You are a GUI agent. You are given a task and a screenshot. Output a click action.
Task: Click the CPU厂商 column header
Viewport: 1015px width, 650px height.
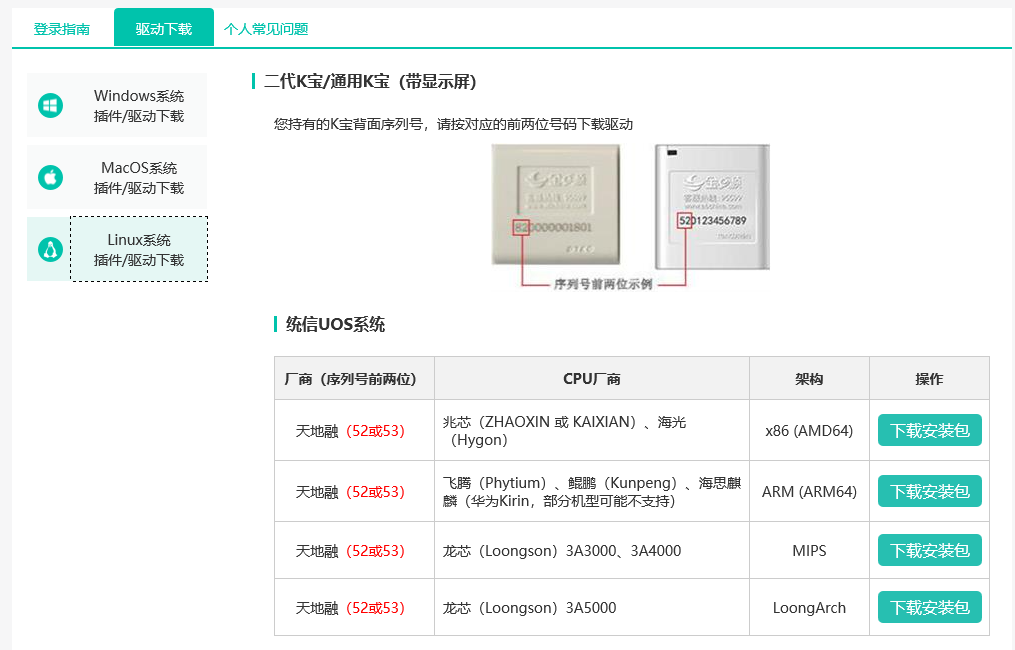(592, 379)
